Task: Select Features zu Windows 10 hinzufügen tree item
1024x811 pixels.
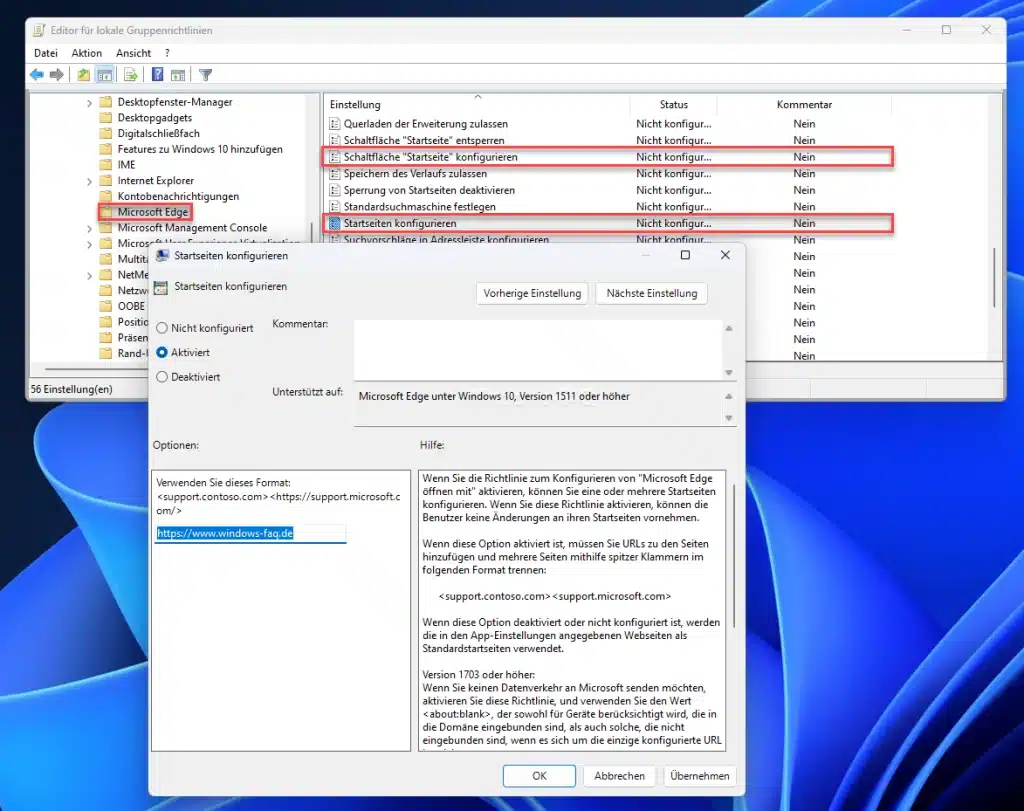Action: (200, 149)
